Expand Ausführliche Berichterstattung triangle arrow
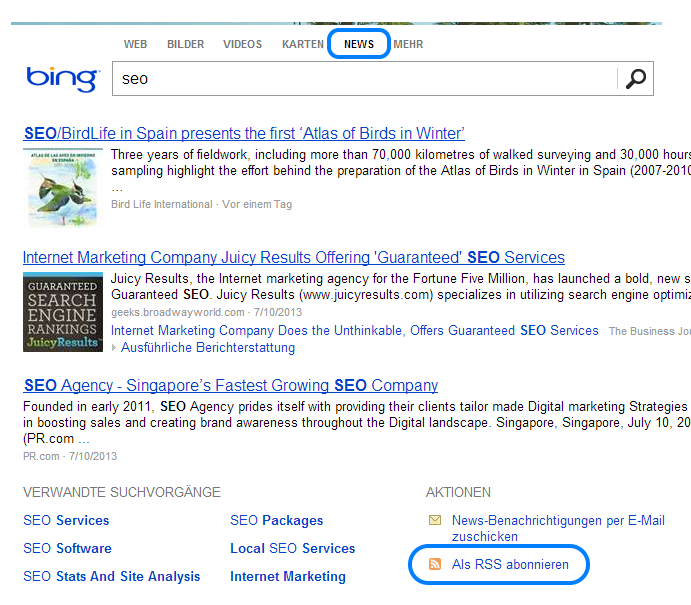 point(114,348)
